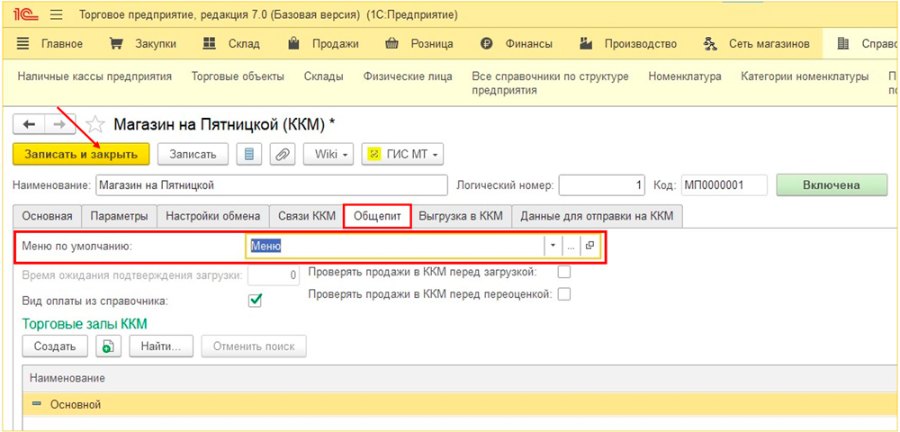Open the Главное section
The width and height of the screenshot is (900, 432).
coord(50,44)
